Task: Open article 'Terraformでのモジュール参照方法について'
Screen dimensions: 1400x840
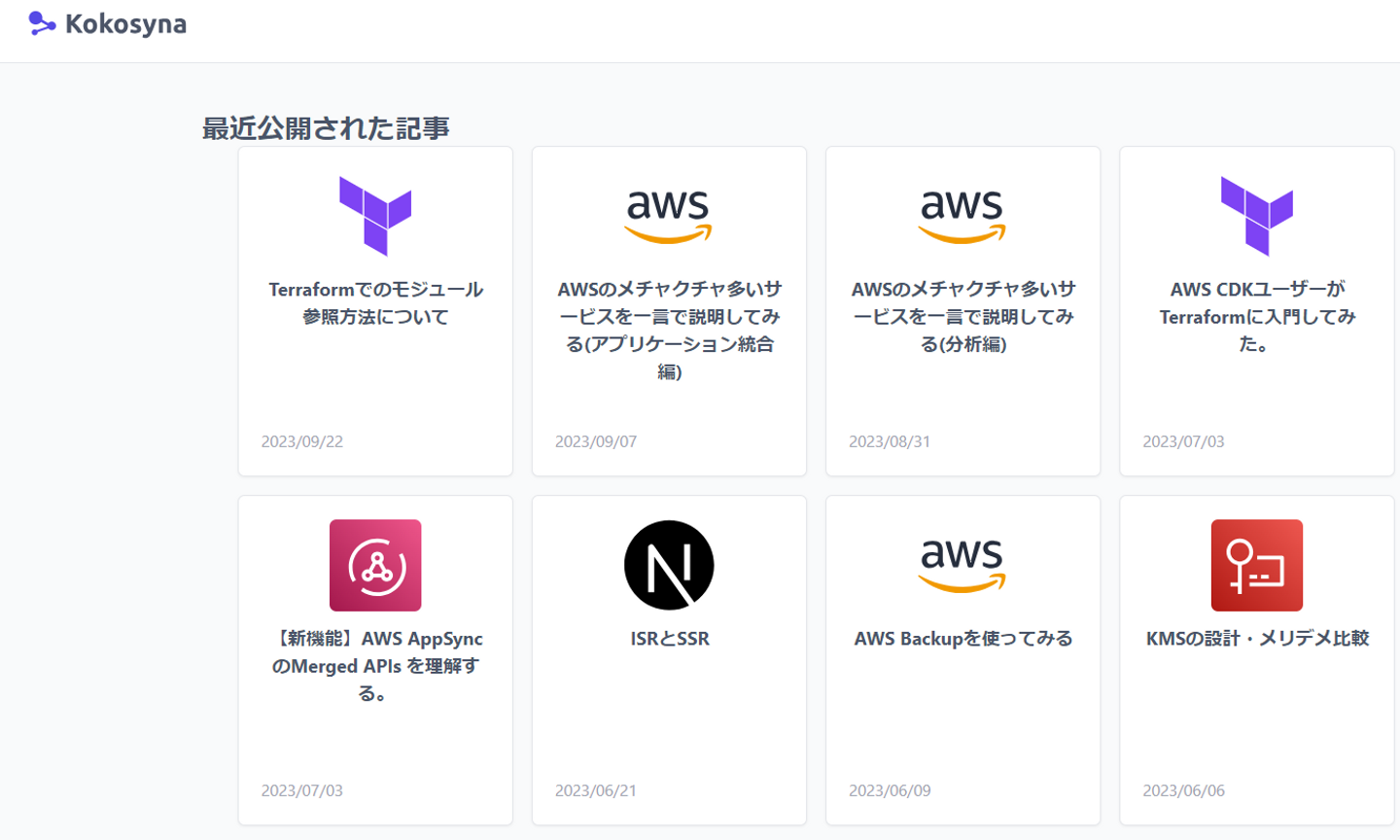Action: pos(375,303)
